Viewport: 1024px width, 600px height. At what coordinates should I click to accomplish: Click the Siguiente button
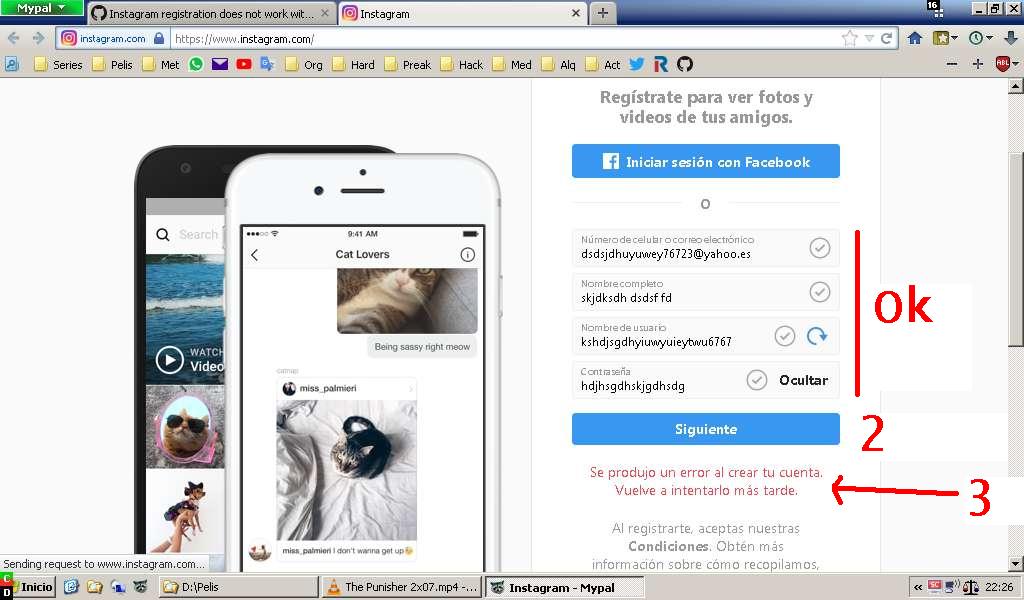pos(705,429)
